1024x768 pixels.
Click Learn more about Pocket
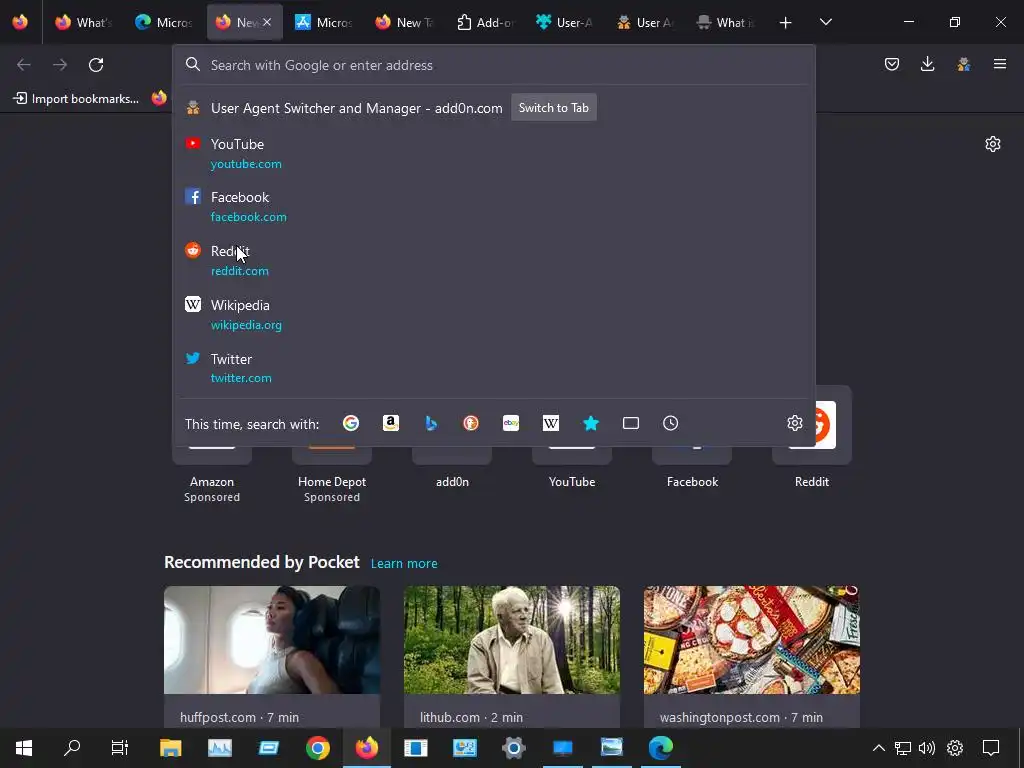(x=404, y=563)
